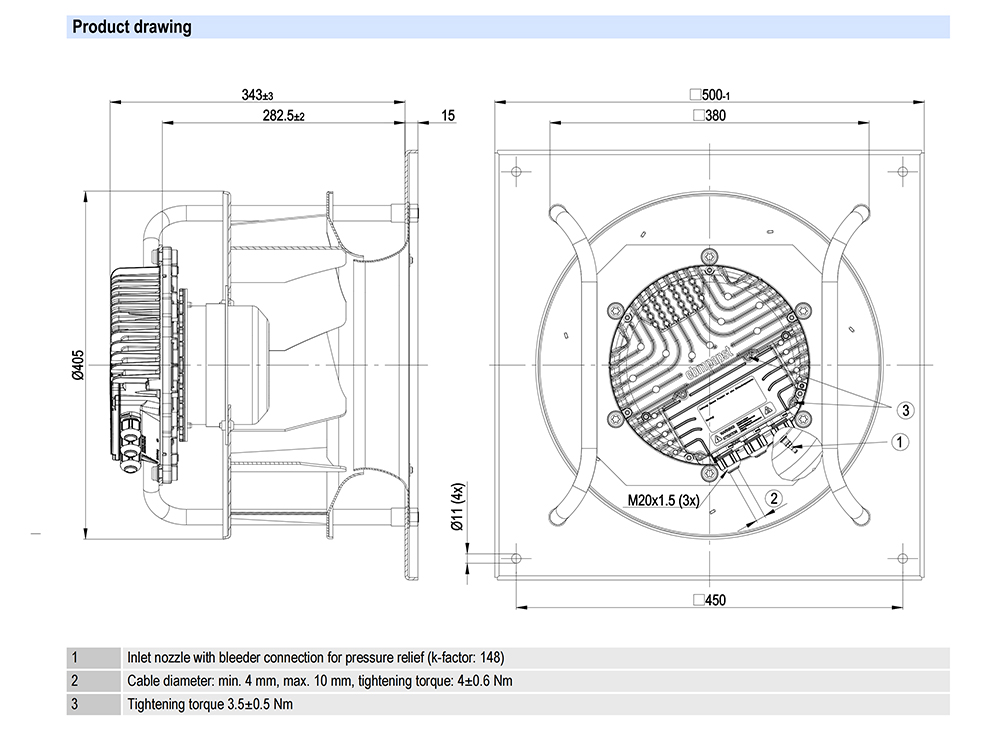The width and height of the screenshot is (1000, 740).
Task: Click the □380 dimension label
Action: pyautogui.click(x=708, y=116)
